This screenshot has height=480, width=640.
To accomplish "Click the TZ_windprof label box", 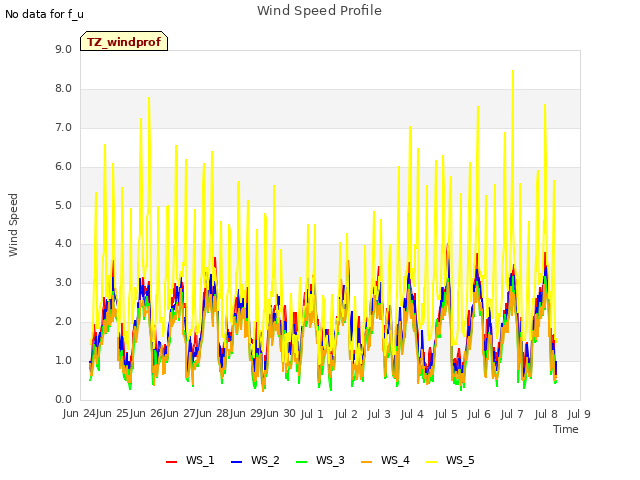I will click(124, 41).
